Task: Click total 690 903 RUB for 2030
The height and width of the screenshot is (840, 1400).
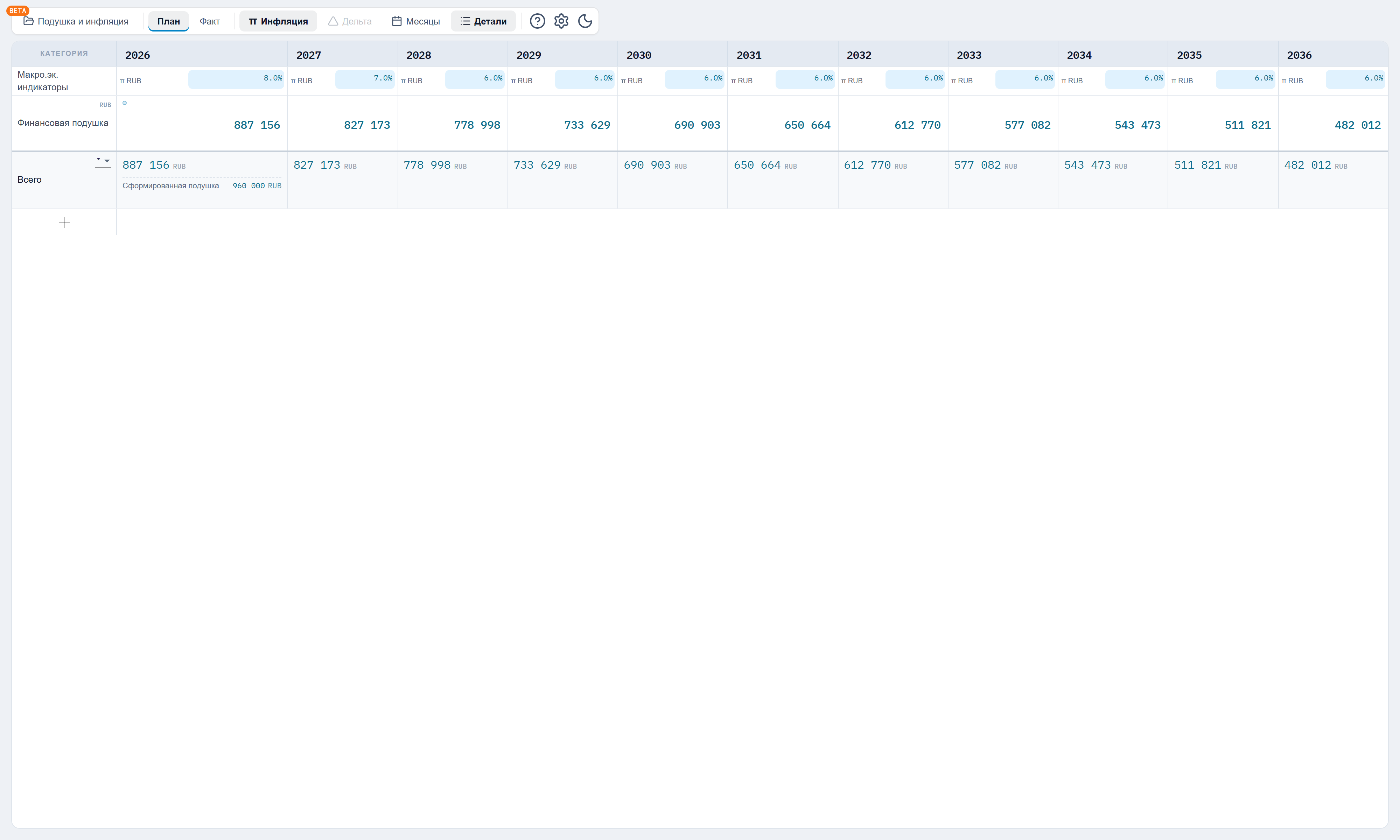Action: pos(655,165)
